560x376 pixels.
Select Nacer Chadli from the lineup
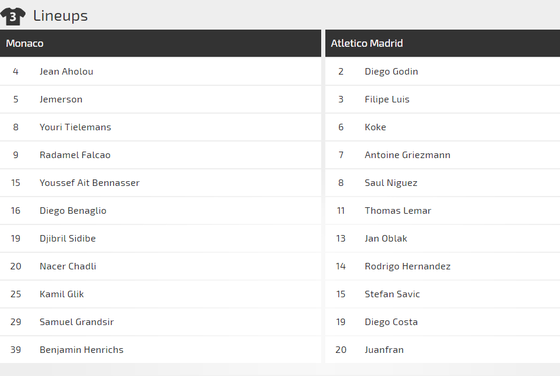68,266
